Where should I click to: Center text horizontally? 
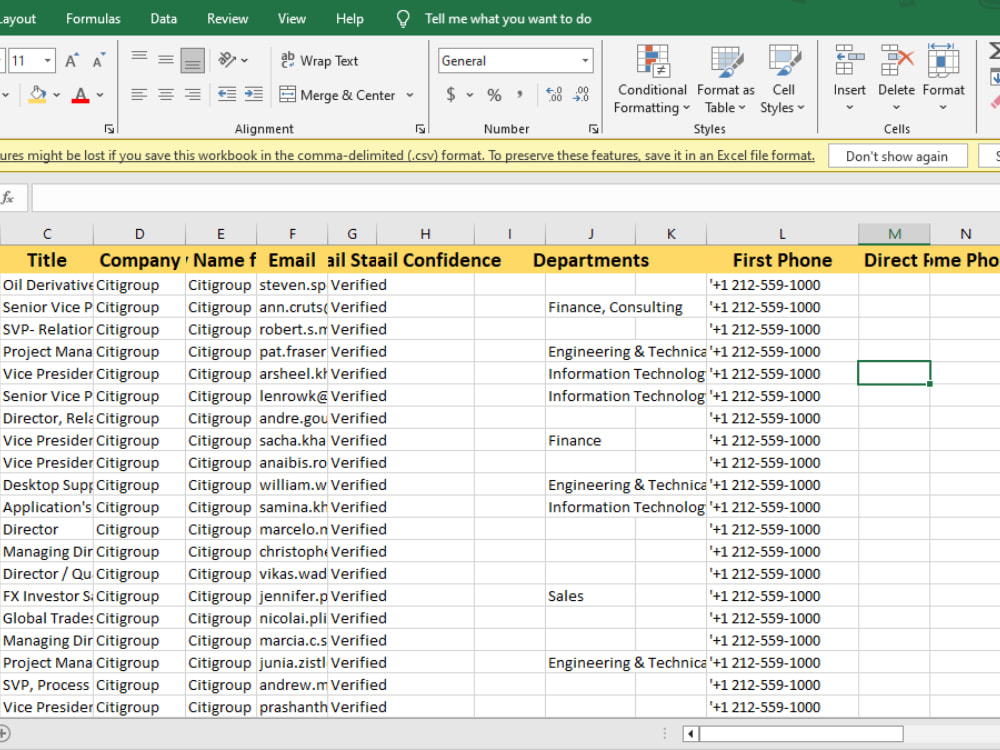pyautogui.click(x=166, y=94)
